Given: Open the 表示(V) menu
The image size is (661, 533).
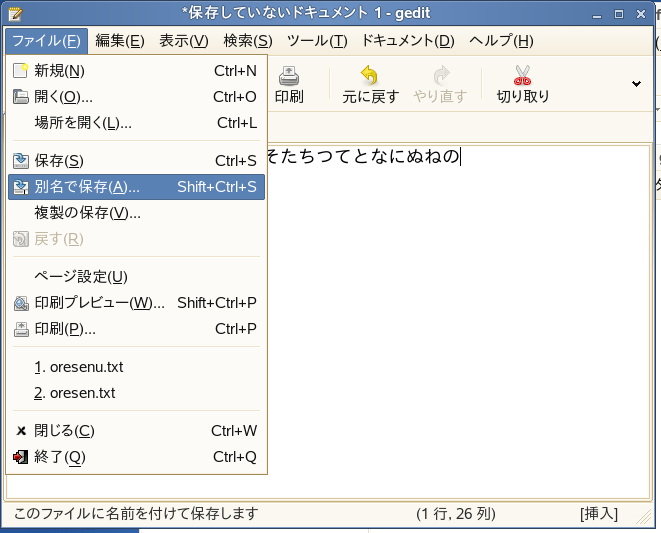Looking at the screenshot, I should pyautogui.click(x=184, y=41).
